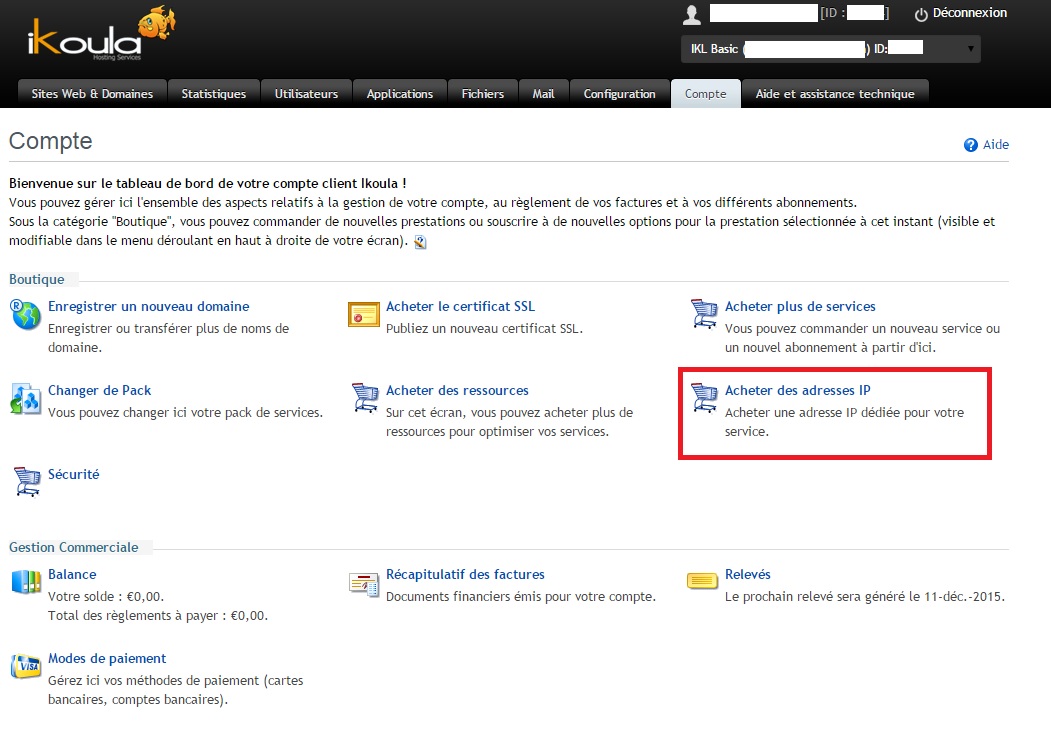Go to the Mail tab
1051x743 pixels.
tap(543, 94)
